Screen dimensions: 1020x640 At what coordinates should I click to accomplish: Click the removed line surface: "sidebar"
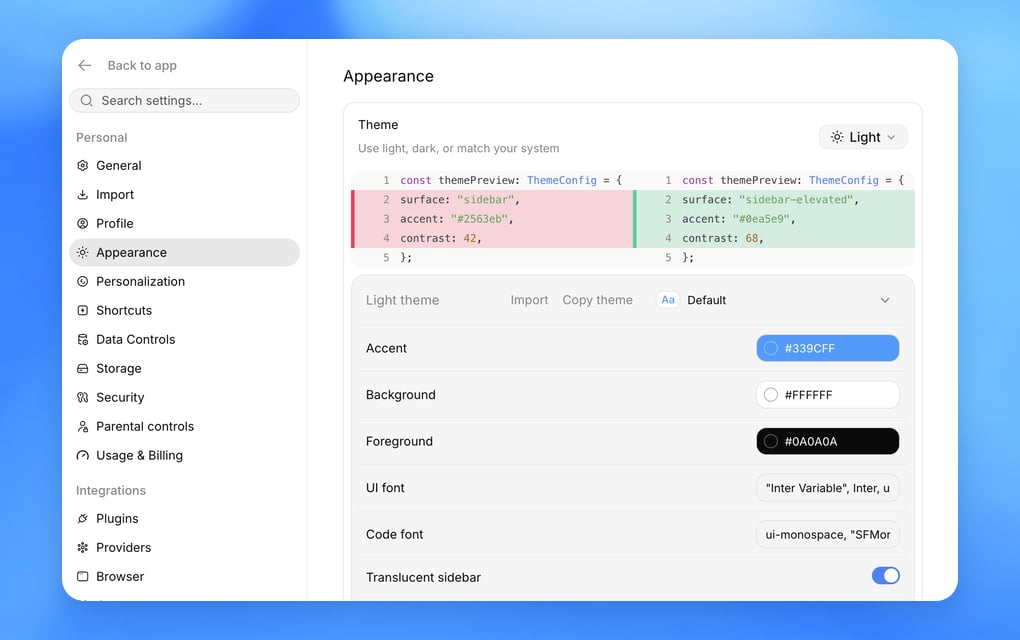(492, 200)
